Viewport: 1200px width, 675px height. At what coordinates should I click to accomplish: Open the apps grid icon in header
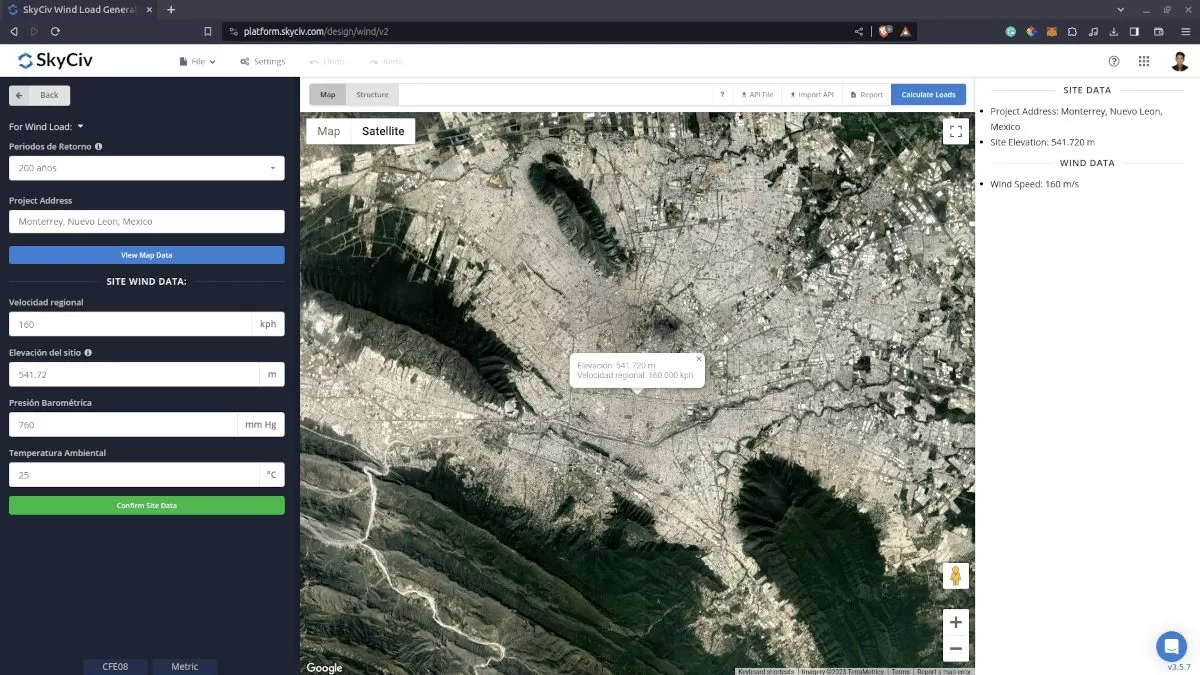click(x=1144, y=61)
